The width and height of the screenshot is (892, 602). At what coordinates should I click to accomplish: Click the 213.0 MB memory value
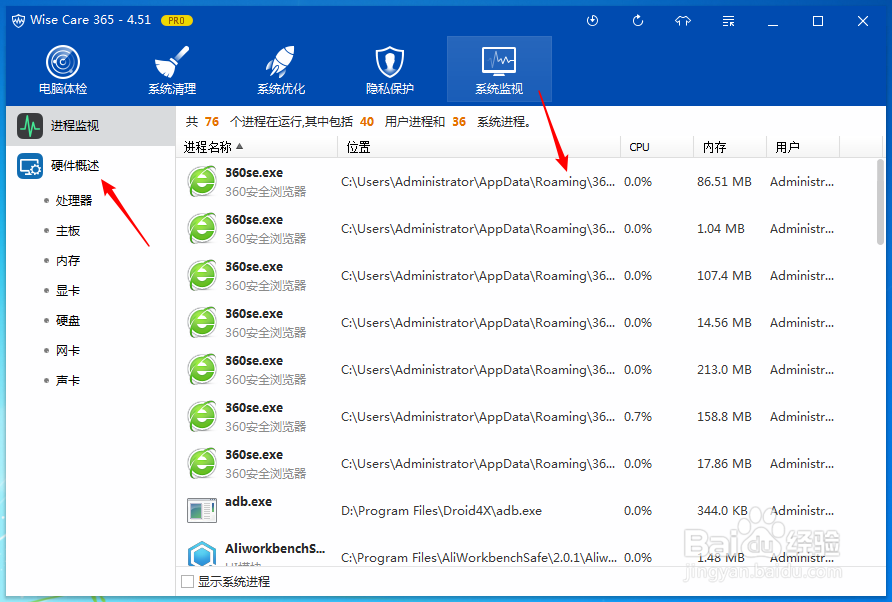click(x=724, y=370)
